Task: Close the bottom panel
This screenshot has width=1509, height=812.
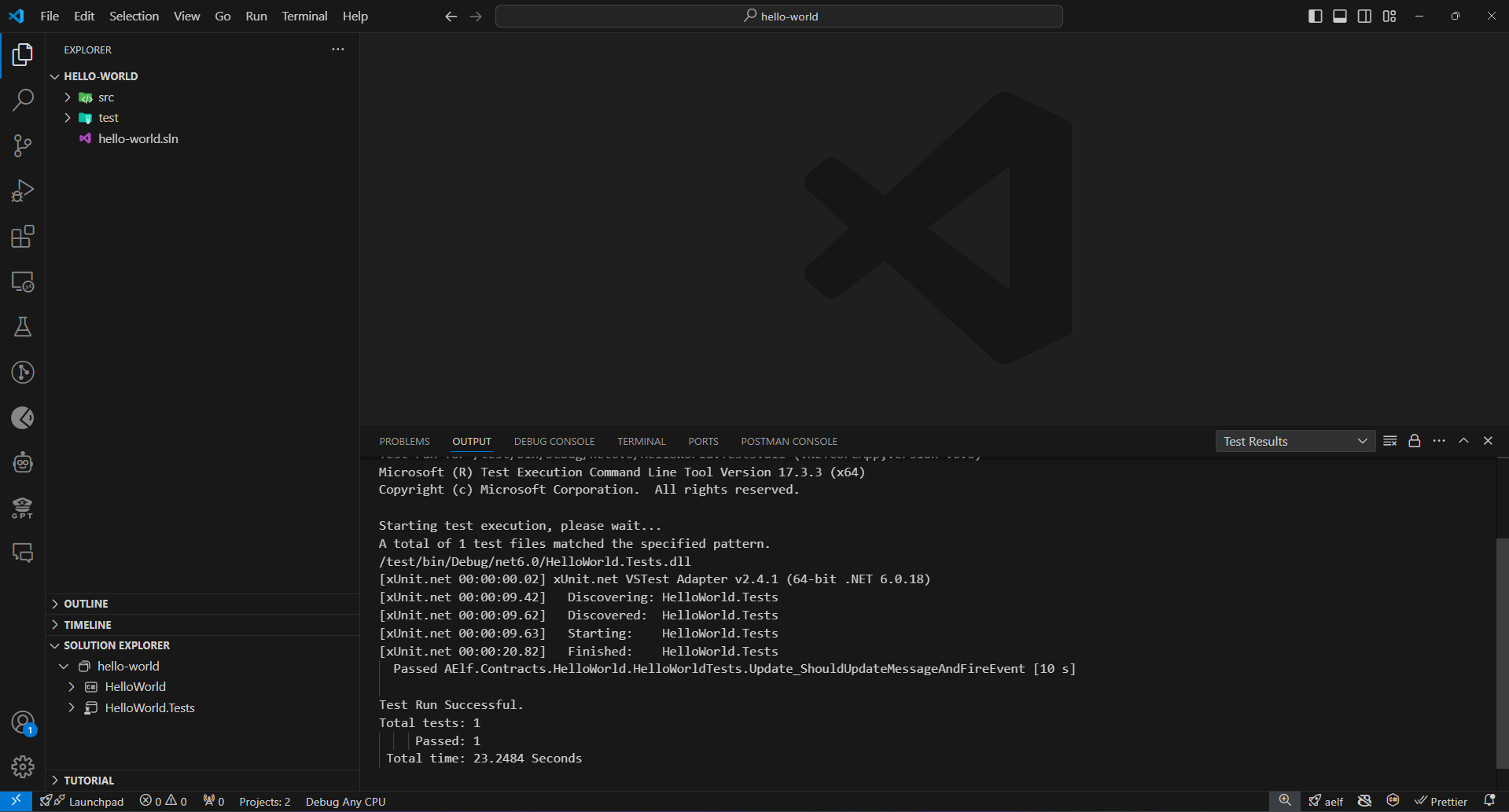Action: pos(1488,441)
